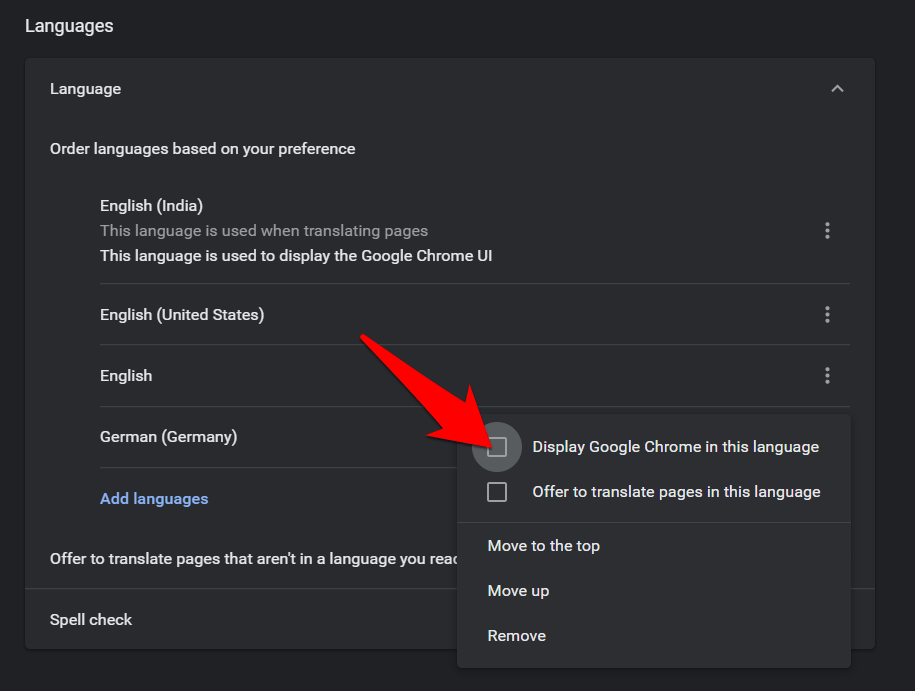Collapse the Language section with the chevron
Viewport: 915px width, 691px height.
837,89
